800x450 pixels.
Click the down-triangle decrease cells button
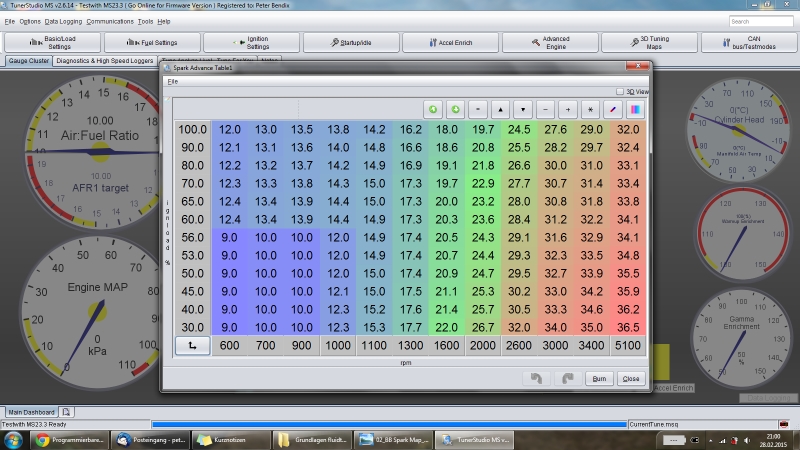[x=523, y=108]
